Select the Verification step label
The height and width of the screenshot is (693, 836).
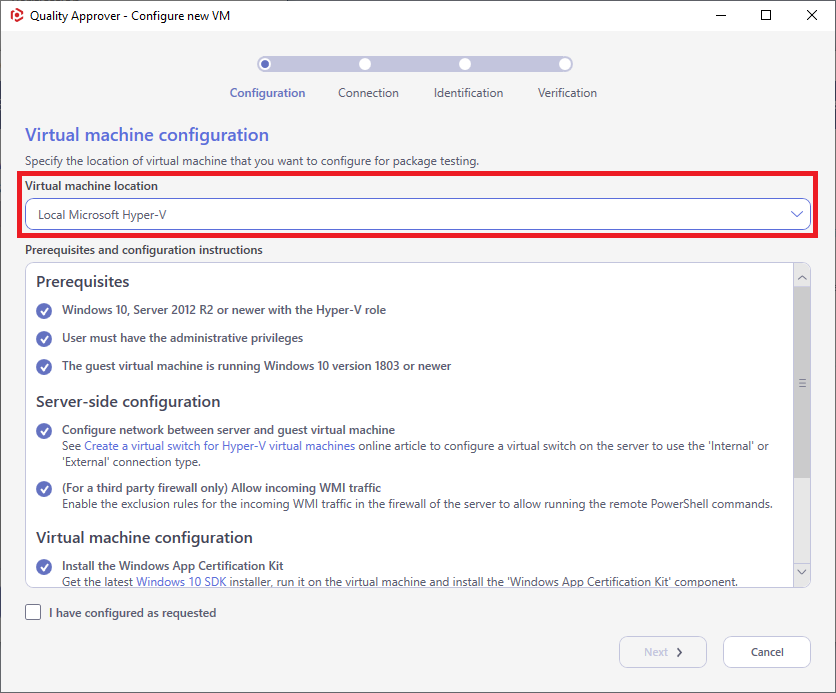pyautogui.click(x=567, y=93)
